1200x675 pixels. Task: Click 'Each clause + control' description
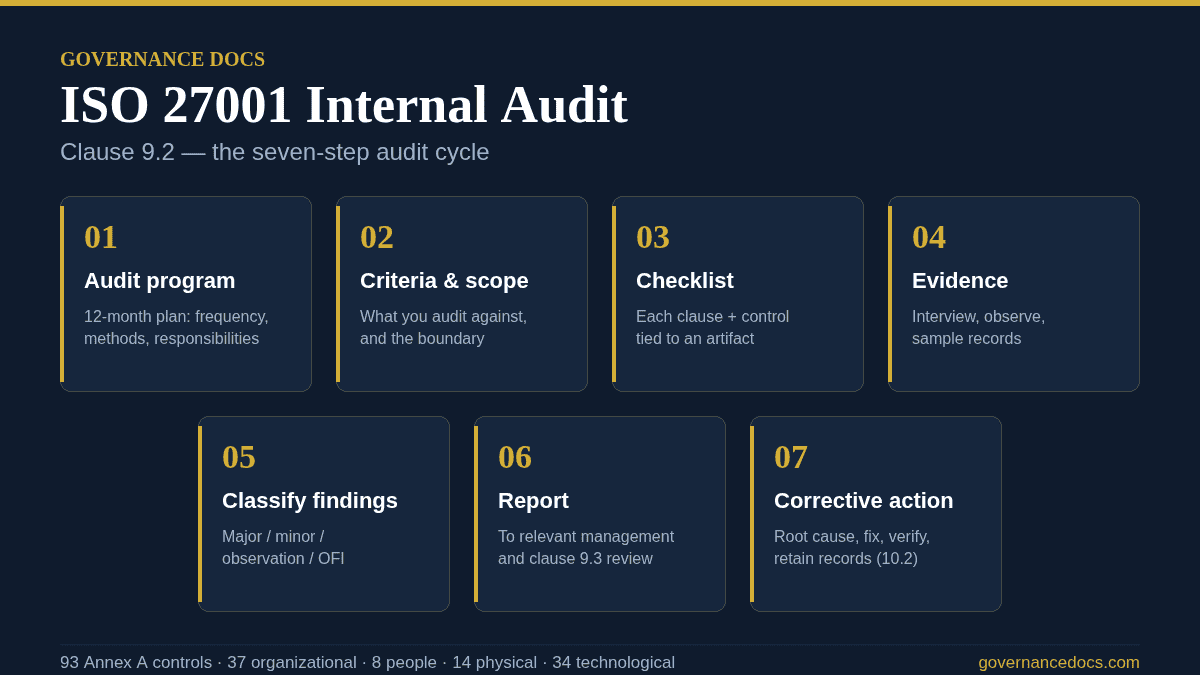pos(712,328)
